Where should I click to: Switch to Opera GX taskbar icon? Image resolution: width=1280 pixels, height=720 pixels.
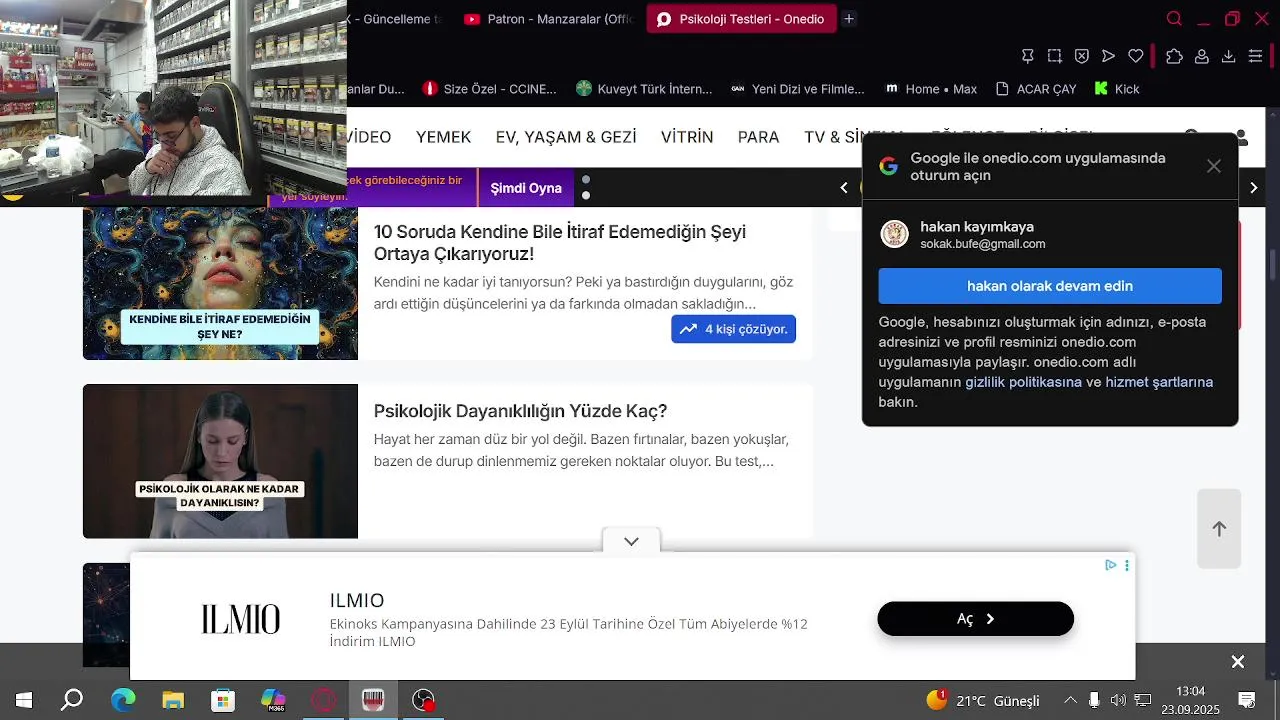323,700
